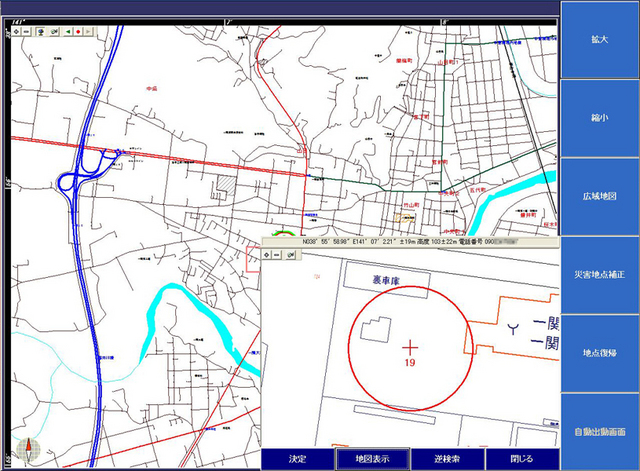Click the measure tool icon in inset map toolbar

point(291,255)
